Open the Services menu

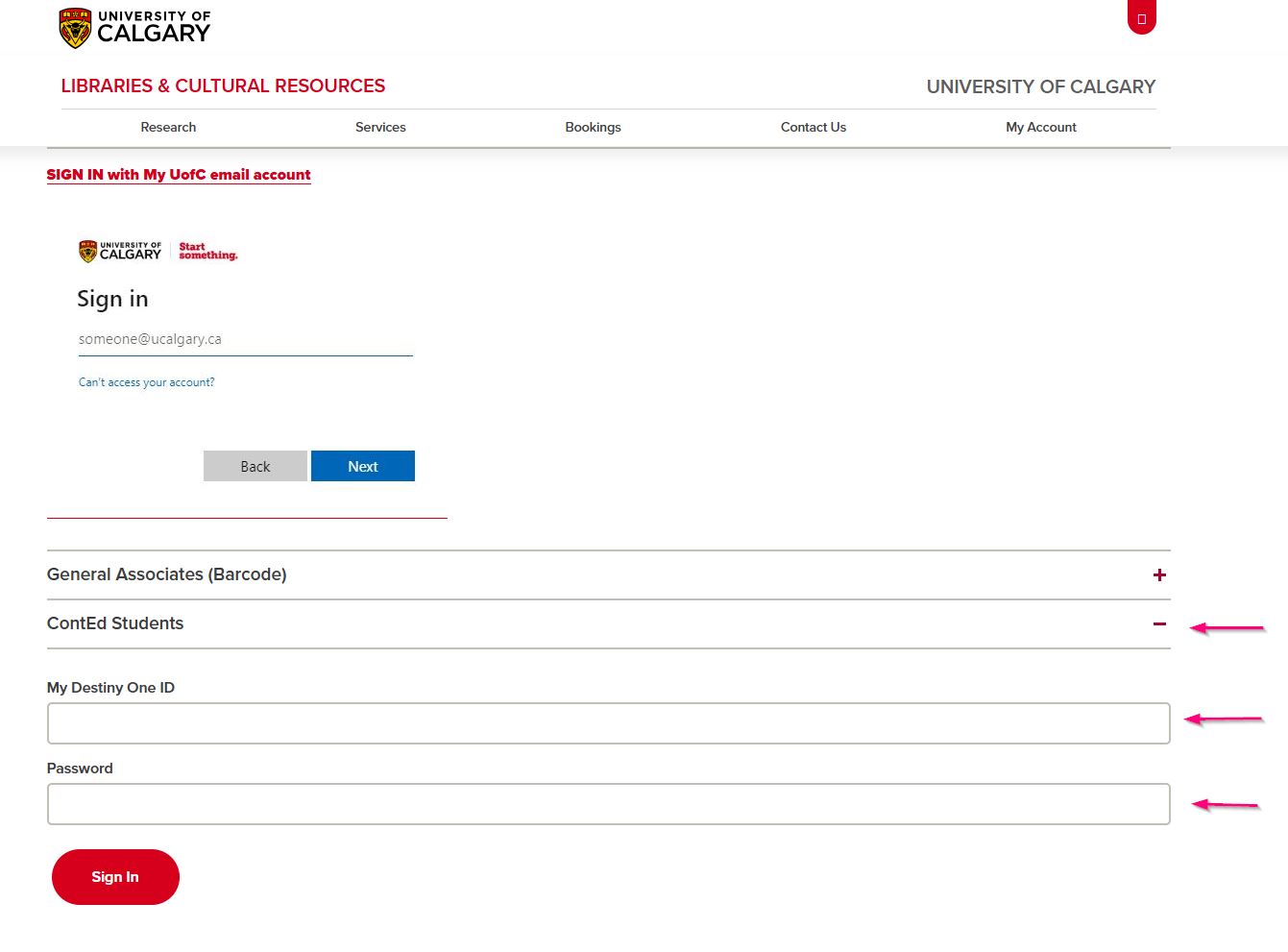click(380, 127)
